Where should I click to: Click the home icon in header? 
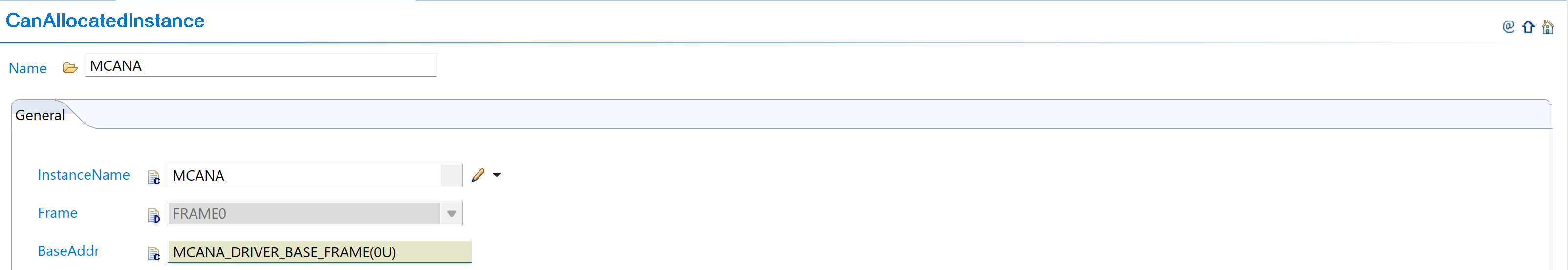coord(1547,27)
